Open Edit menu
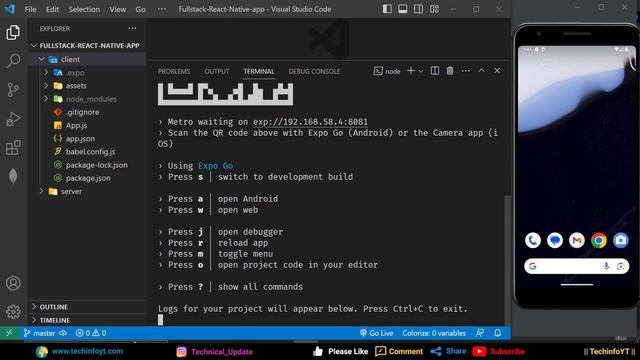Image resolution: width=640 pixels, height=360 pixels. (52, 9)
